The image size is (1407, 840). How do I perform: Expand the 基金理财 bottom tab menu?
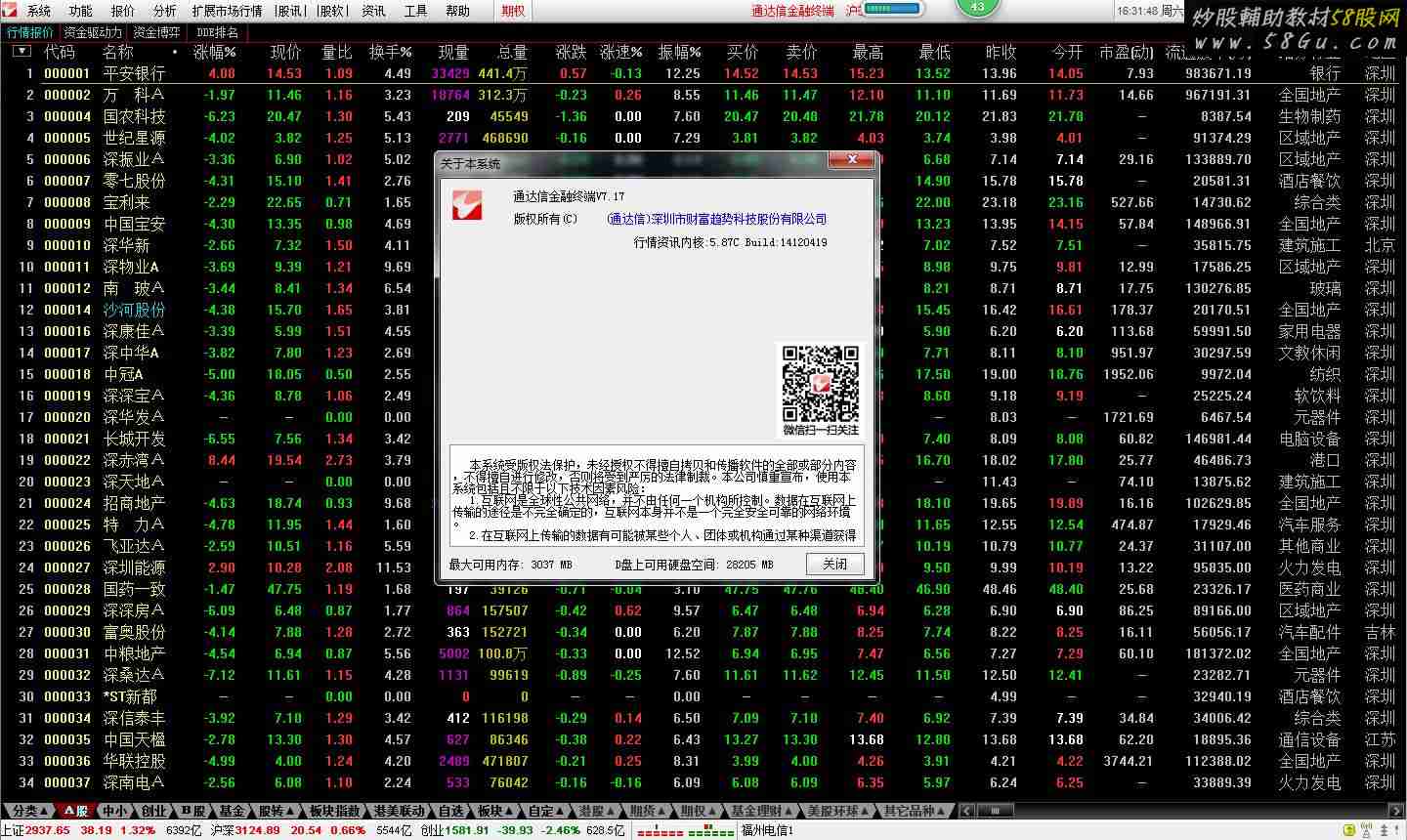(x=763, y=811)
